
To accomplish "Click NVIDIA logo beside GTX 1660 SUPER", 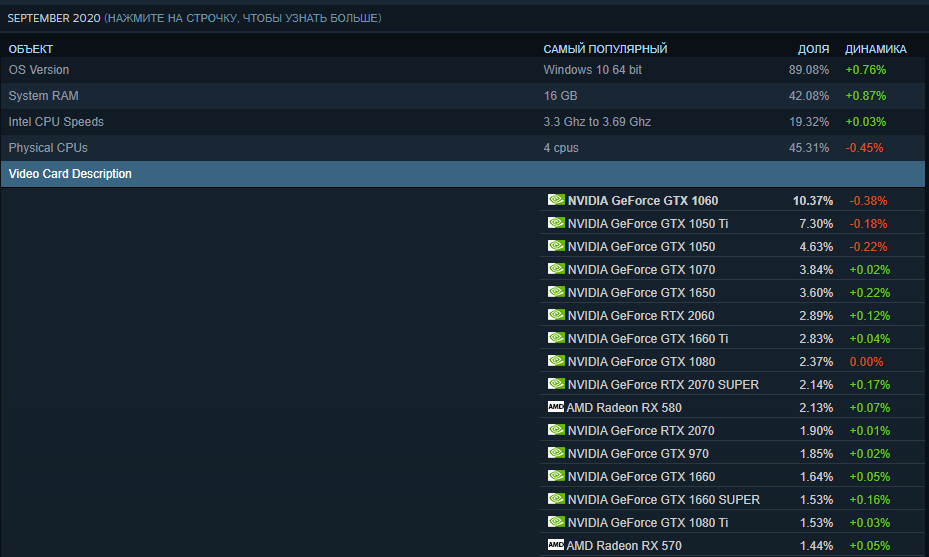I will pos(556,499).
